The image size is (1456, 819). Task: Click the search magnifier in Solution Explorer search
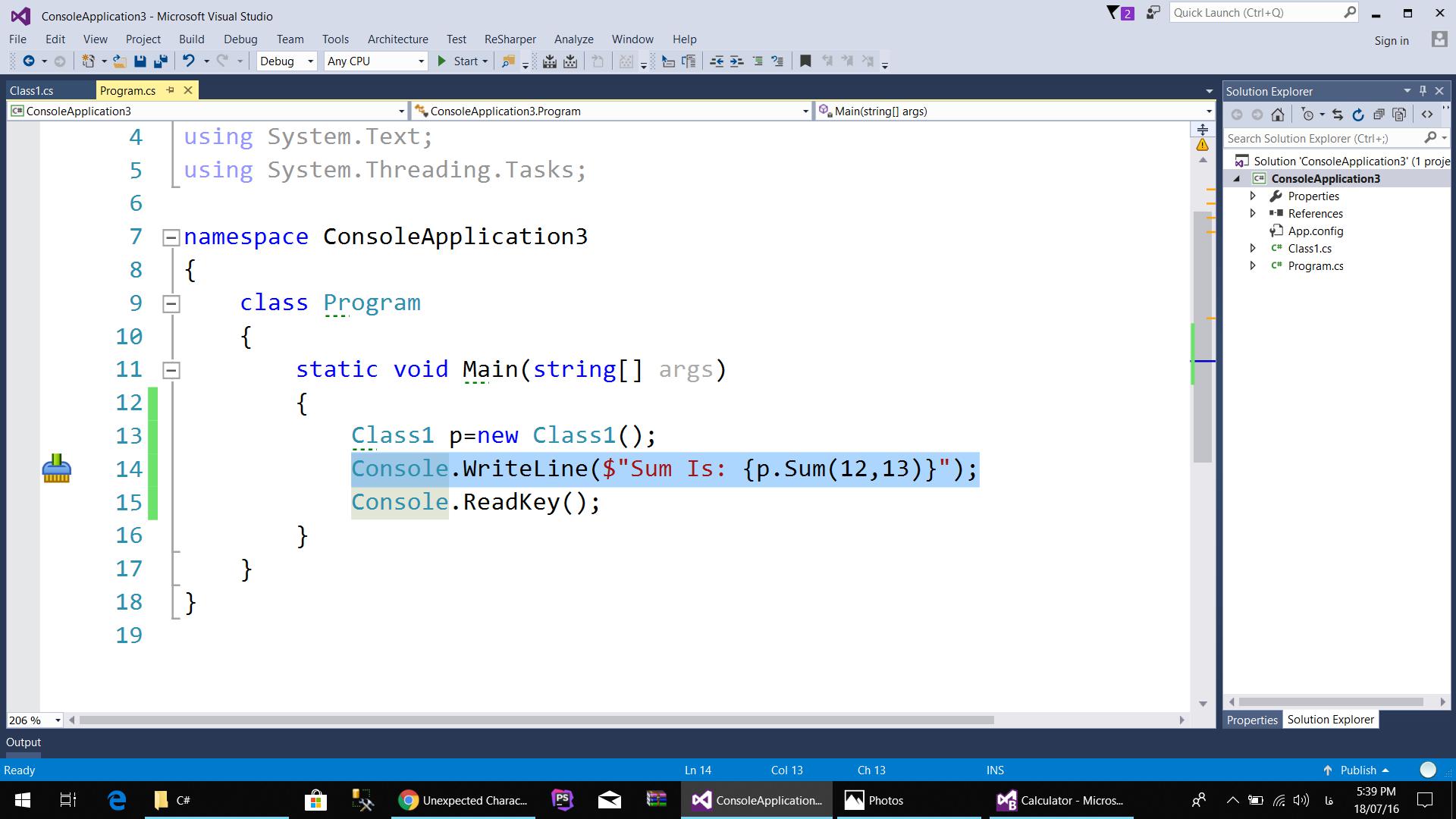(x=1430, y=138)
